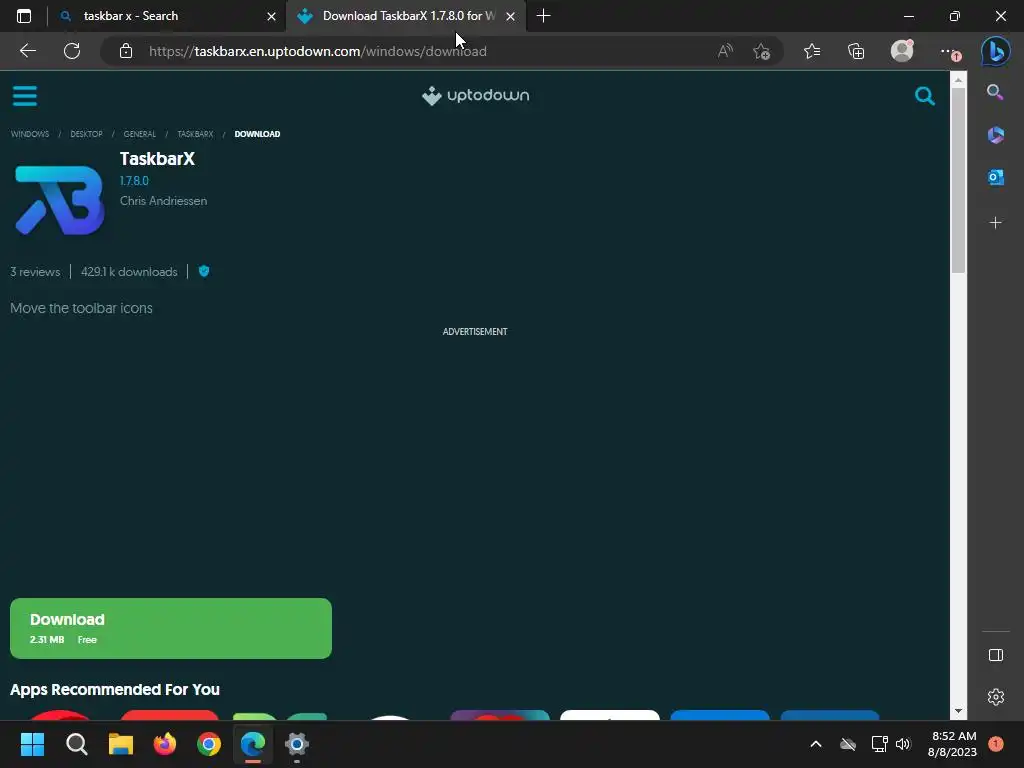Click the Uptodown logo
Image resolution: width=1024 pixels, height=768 pixels.
click(475, 95)
